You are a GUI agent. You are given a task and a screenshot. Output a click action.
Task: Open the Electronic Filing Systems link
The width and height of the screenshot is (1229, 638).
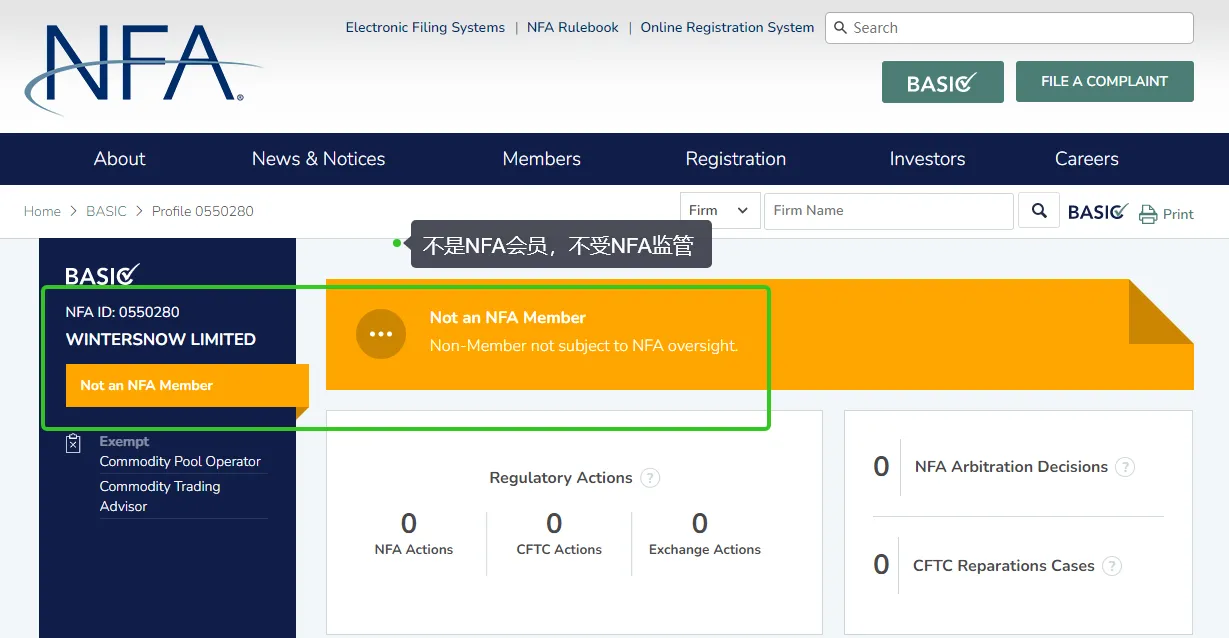(425, 28)
